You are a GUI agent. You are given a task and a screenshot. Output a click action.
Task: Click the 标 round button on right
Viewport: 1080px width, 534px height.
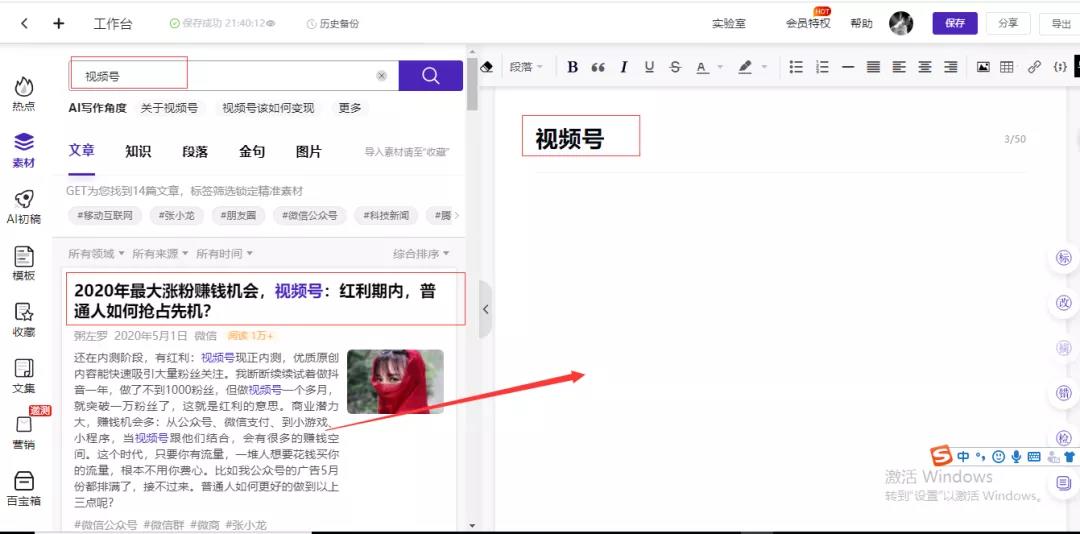(1064, 258)
